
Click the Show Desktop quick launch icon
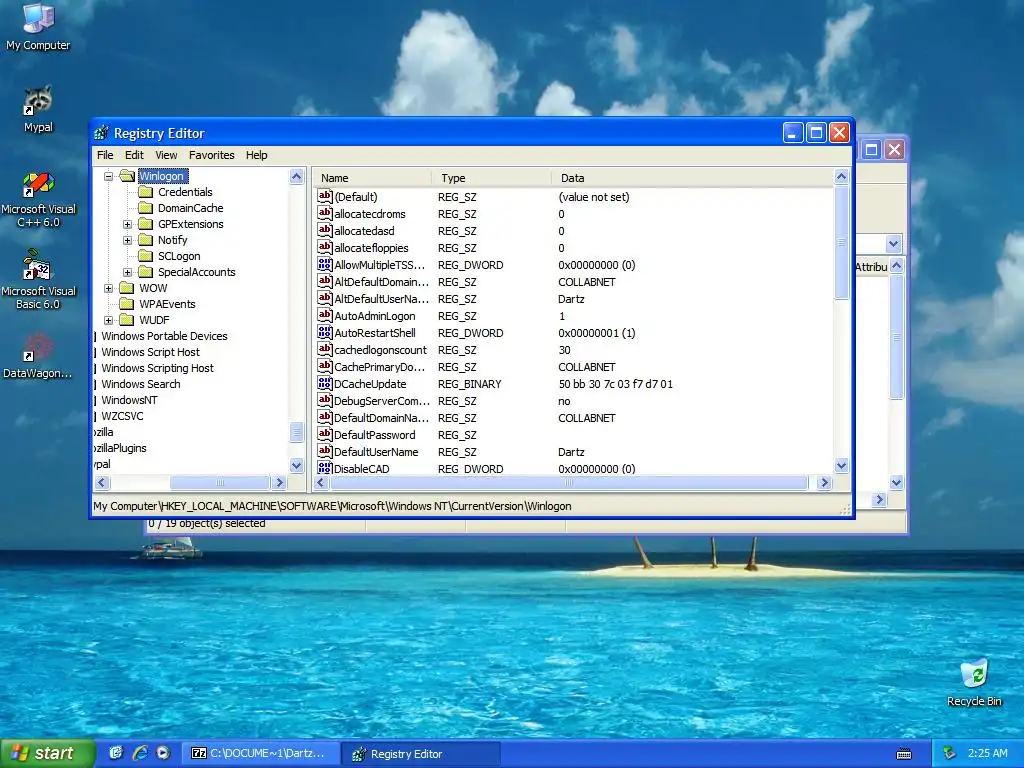coord(116,753)
